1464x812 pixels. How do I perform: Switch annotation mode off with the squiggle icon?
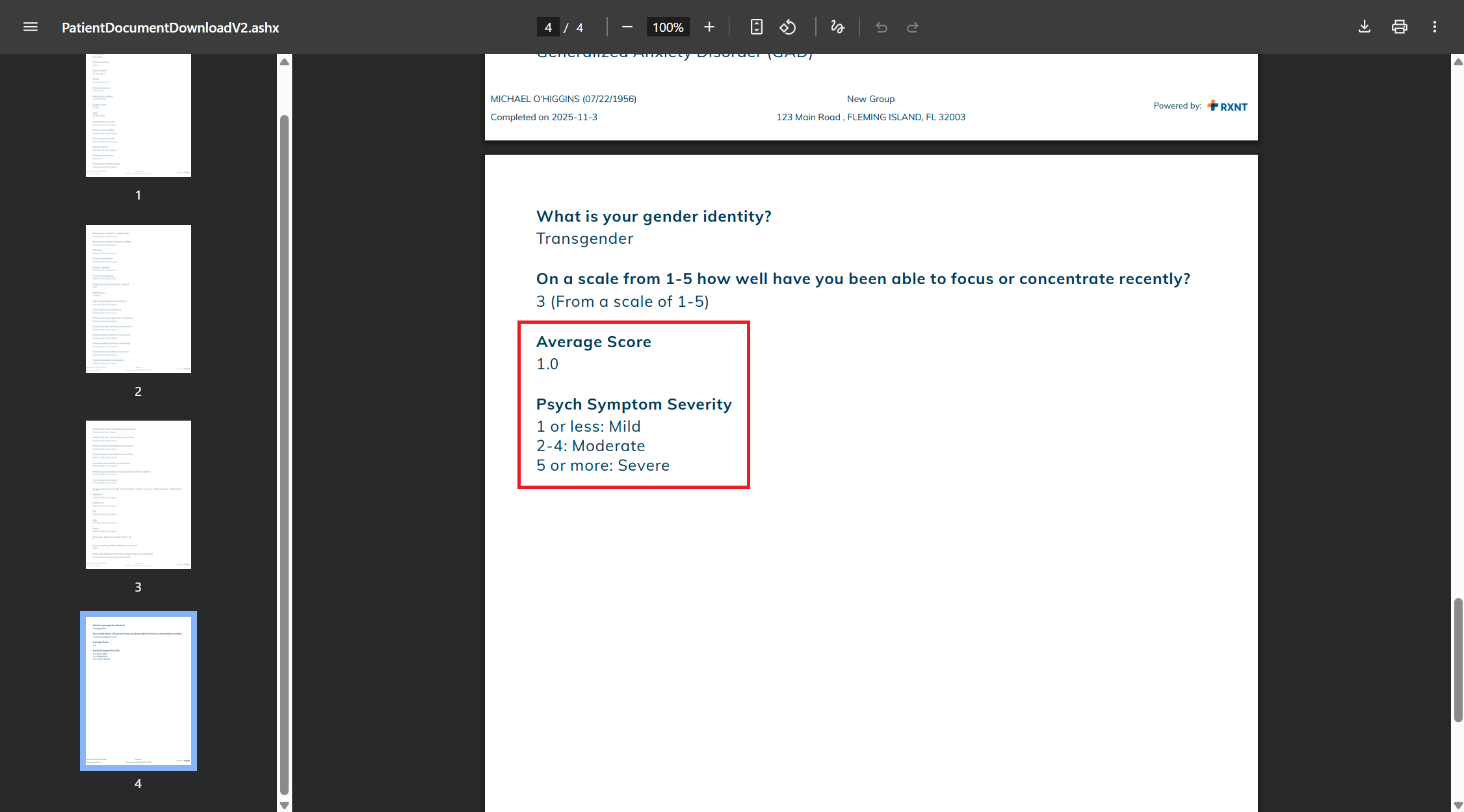click(837, 27)
